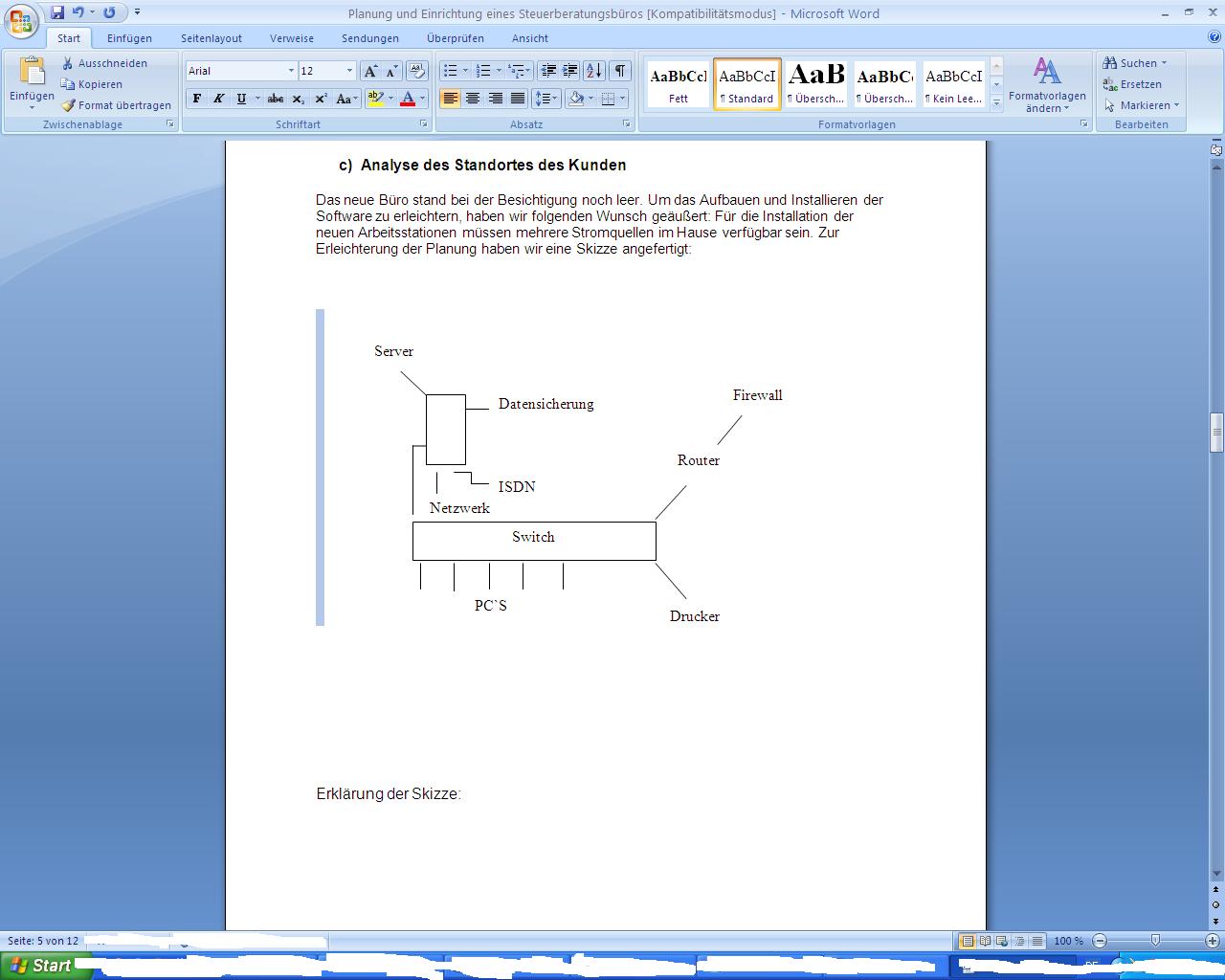The height and width of the screenshot is (980, 1225).
Task: Toggle underline formatting U button
Action: 241,99
